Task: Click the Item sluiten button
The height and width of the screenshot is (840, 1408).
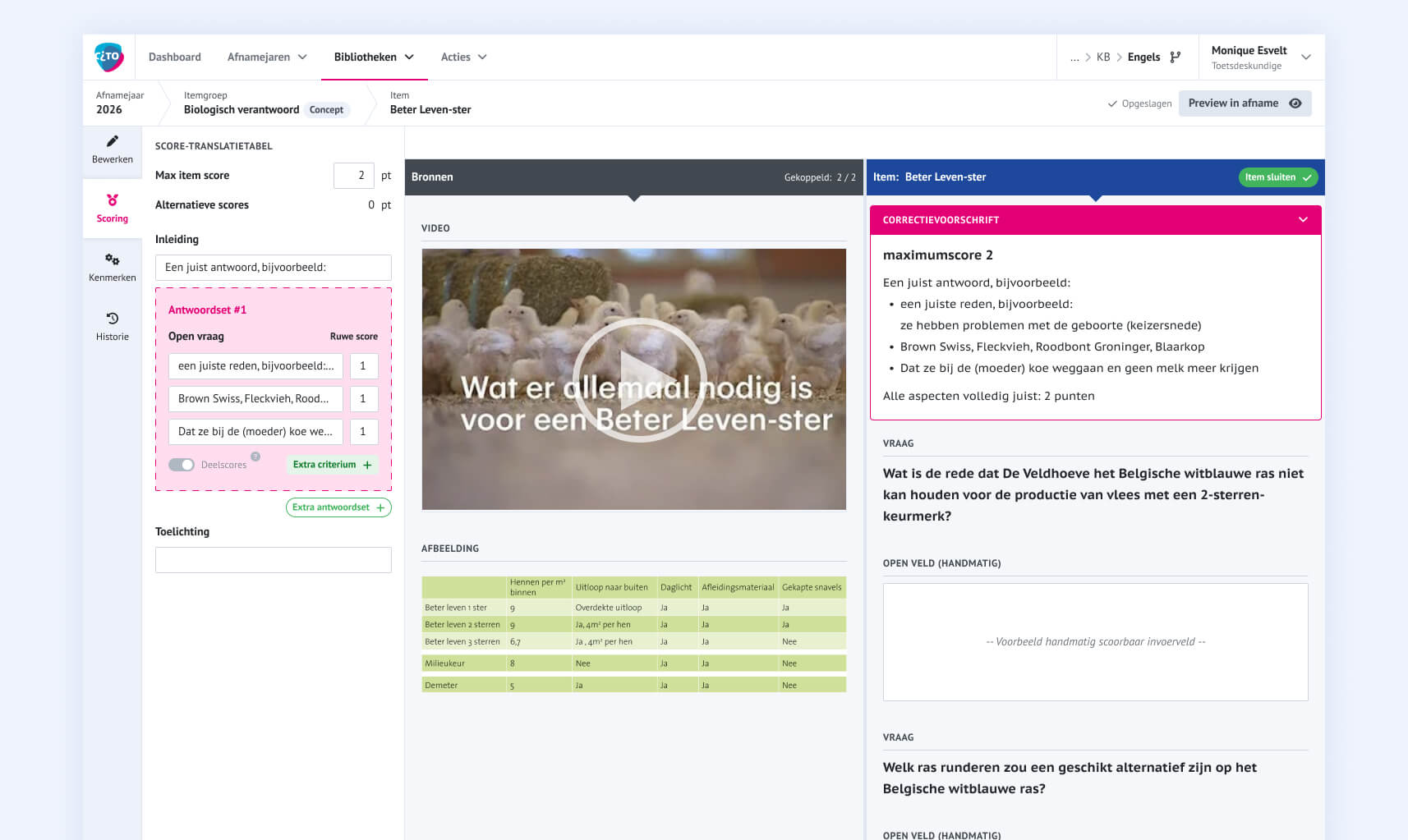Action: pyautogui.click(x=1277, y=177)
